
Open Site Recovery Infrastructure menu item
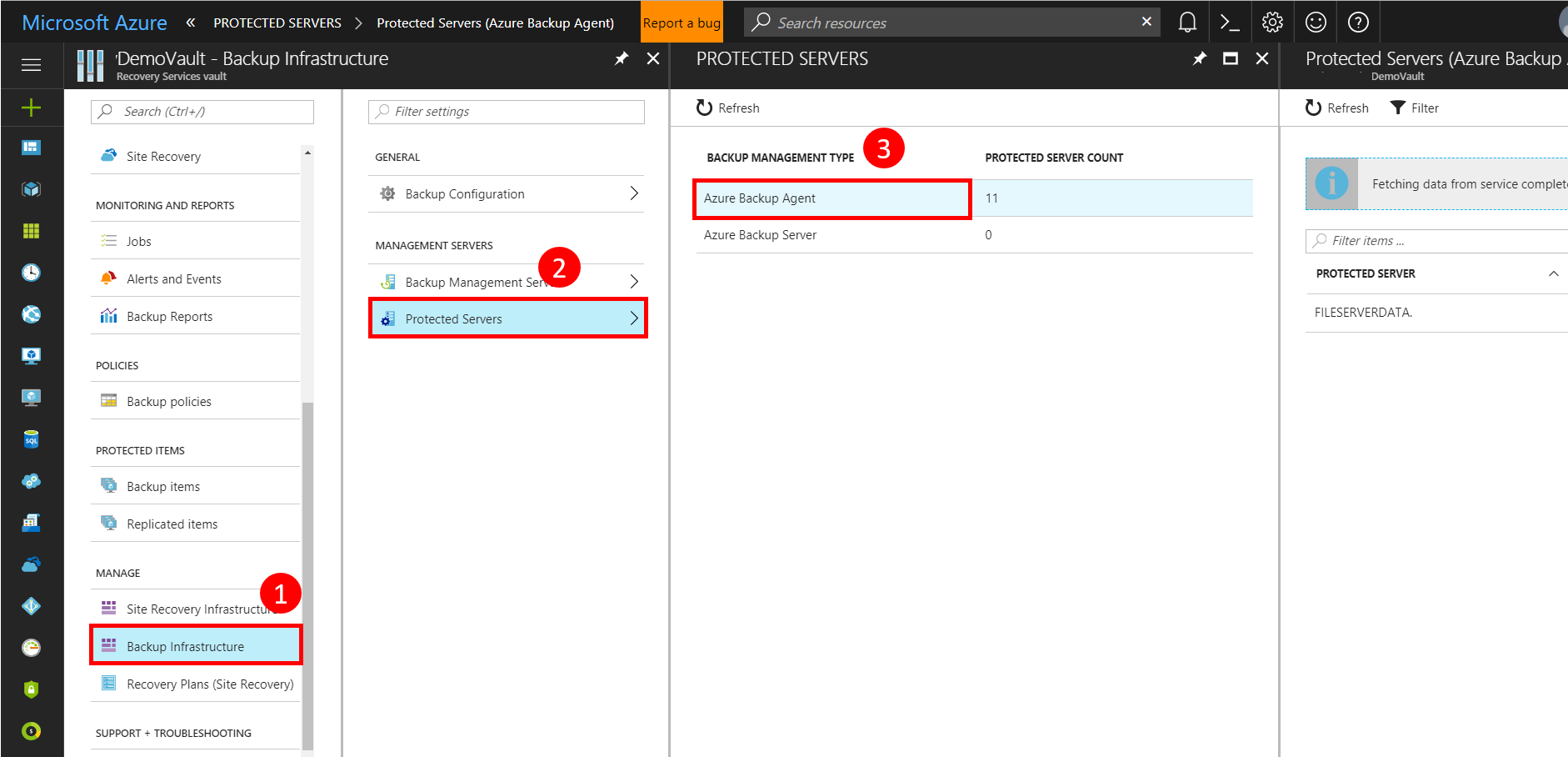click(195, 609)
